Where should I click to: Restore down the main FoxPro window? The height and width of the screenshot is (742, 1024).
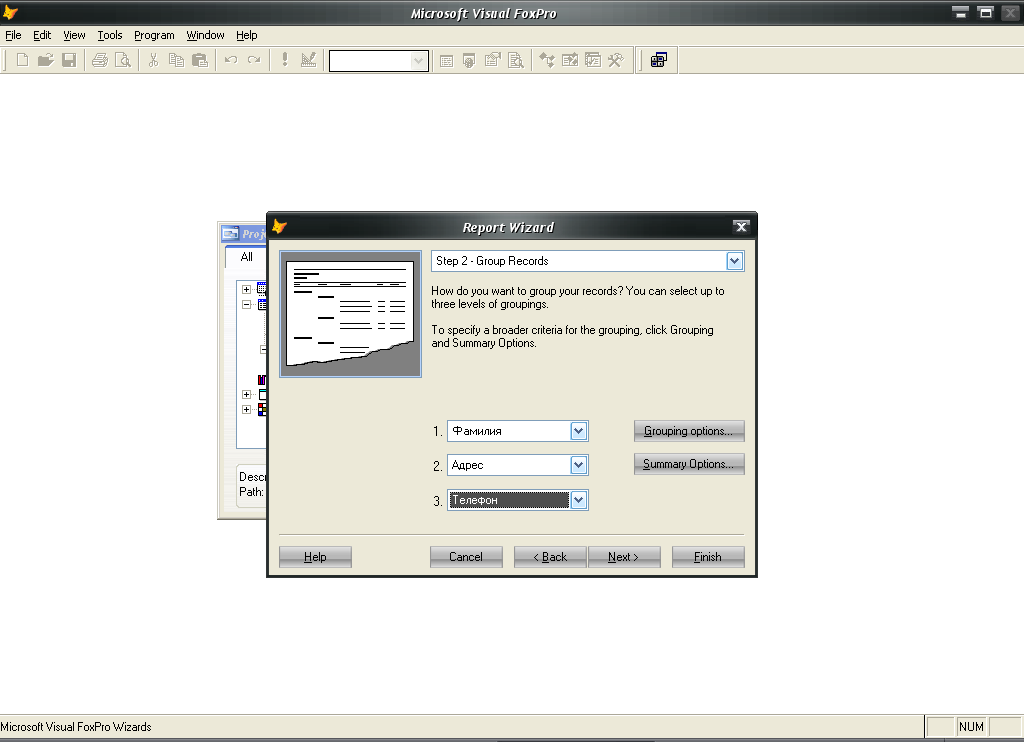(985, 12)
